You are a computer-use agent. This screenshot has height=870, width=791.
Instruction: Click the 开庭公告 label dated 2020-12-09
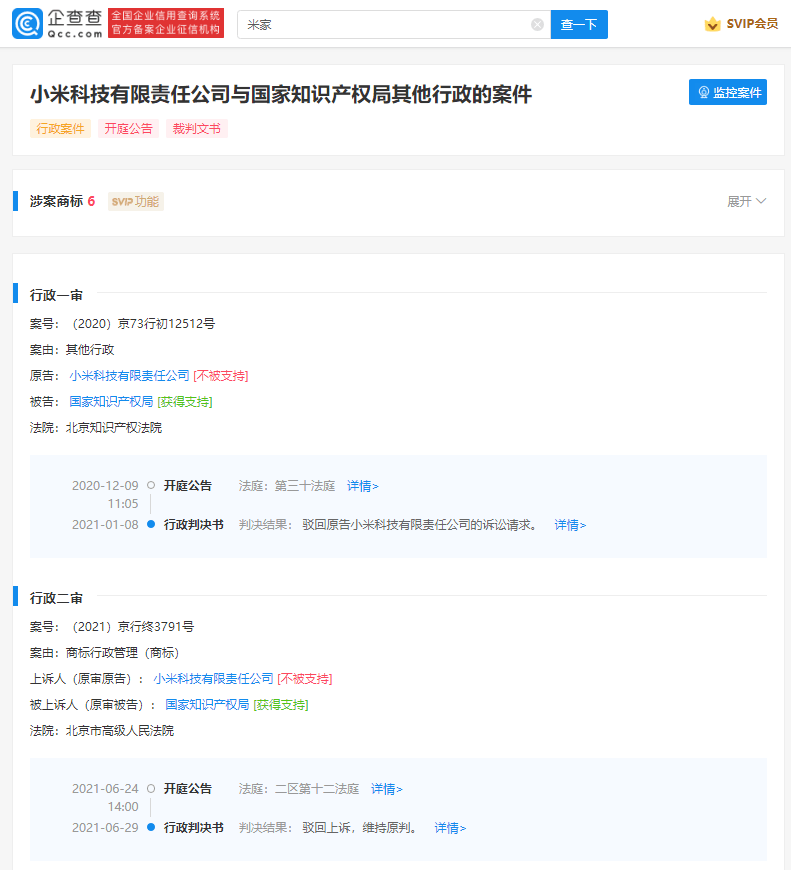(x=187, y=486)
